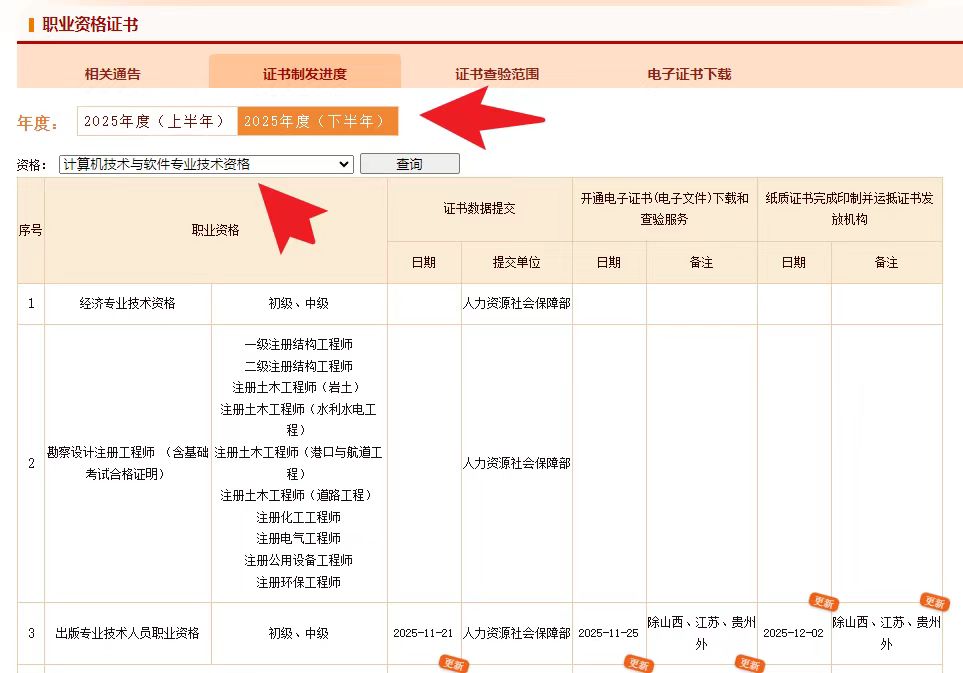This screenshot has height=673, width=963.
Task: Open the 资格 qualification dropdown list
Action: [x=206, y=164]
